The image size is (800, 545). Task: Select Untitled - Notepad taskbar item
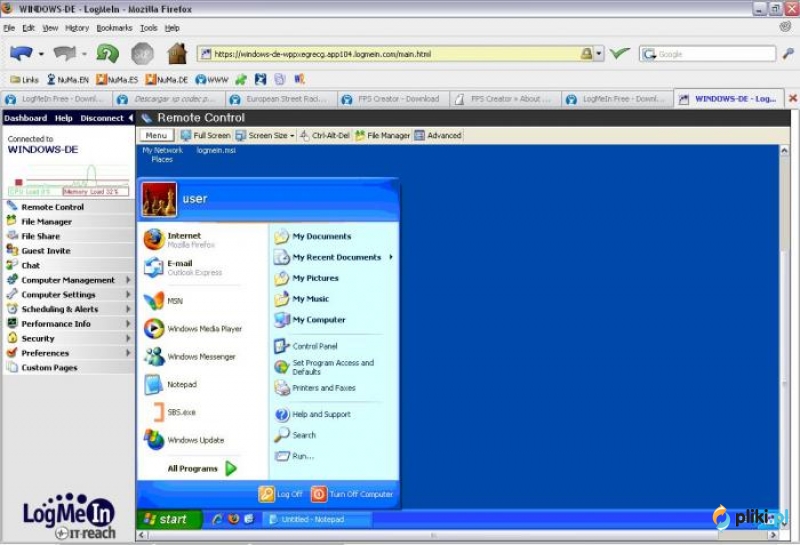[317, 519]
